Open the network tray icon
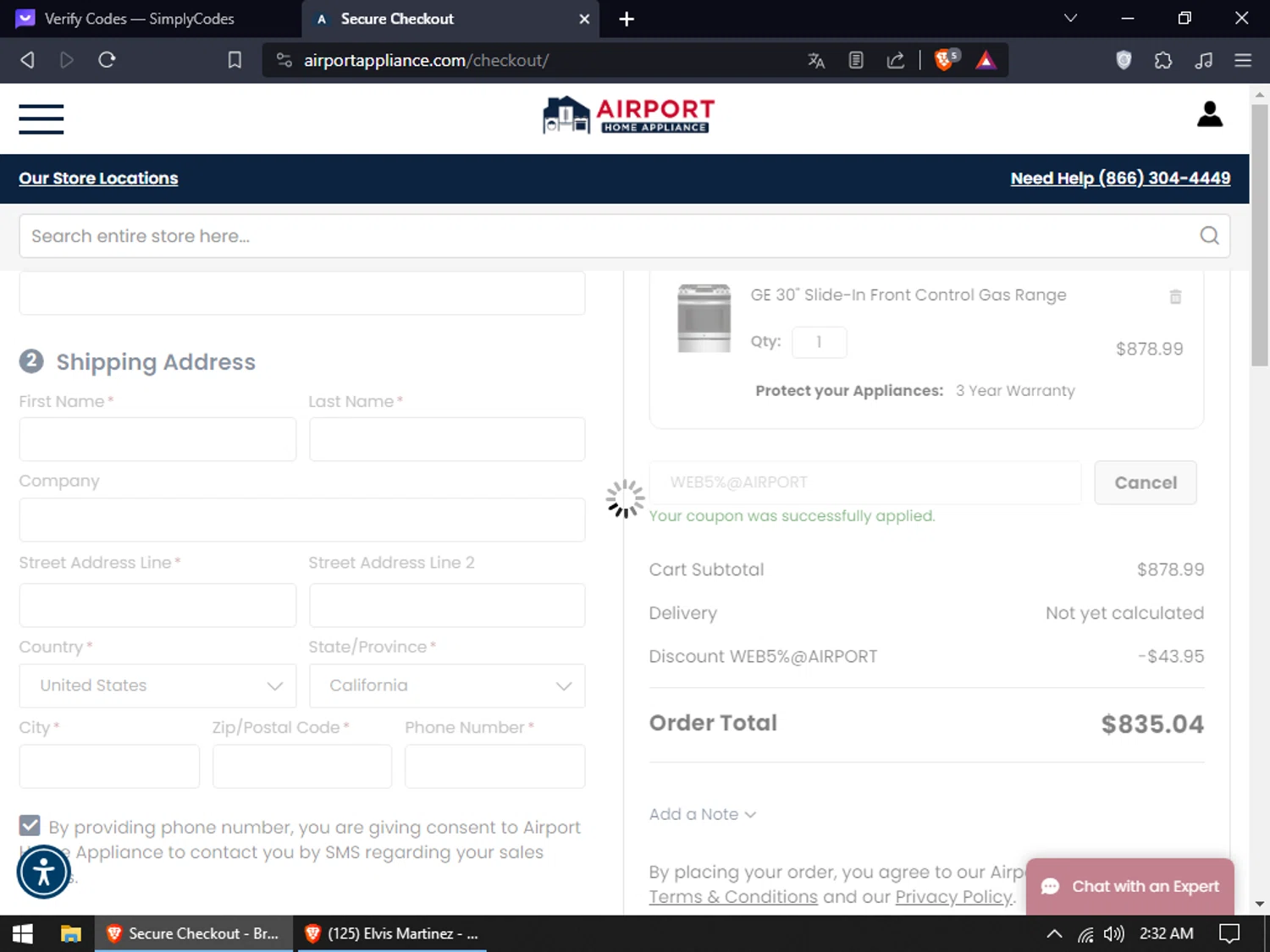Viewport: 1270px width, 952px height. click(1085, 933)
